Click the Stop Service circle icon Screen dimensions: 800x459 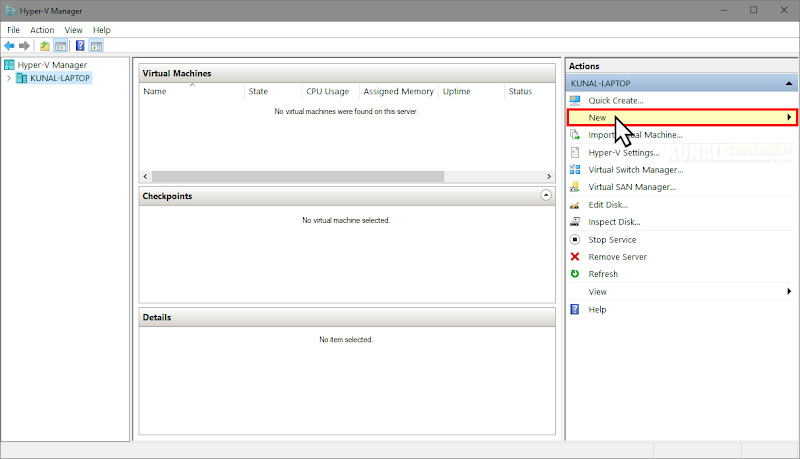(575, 239)
